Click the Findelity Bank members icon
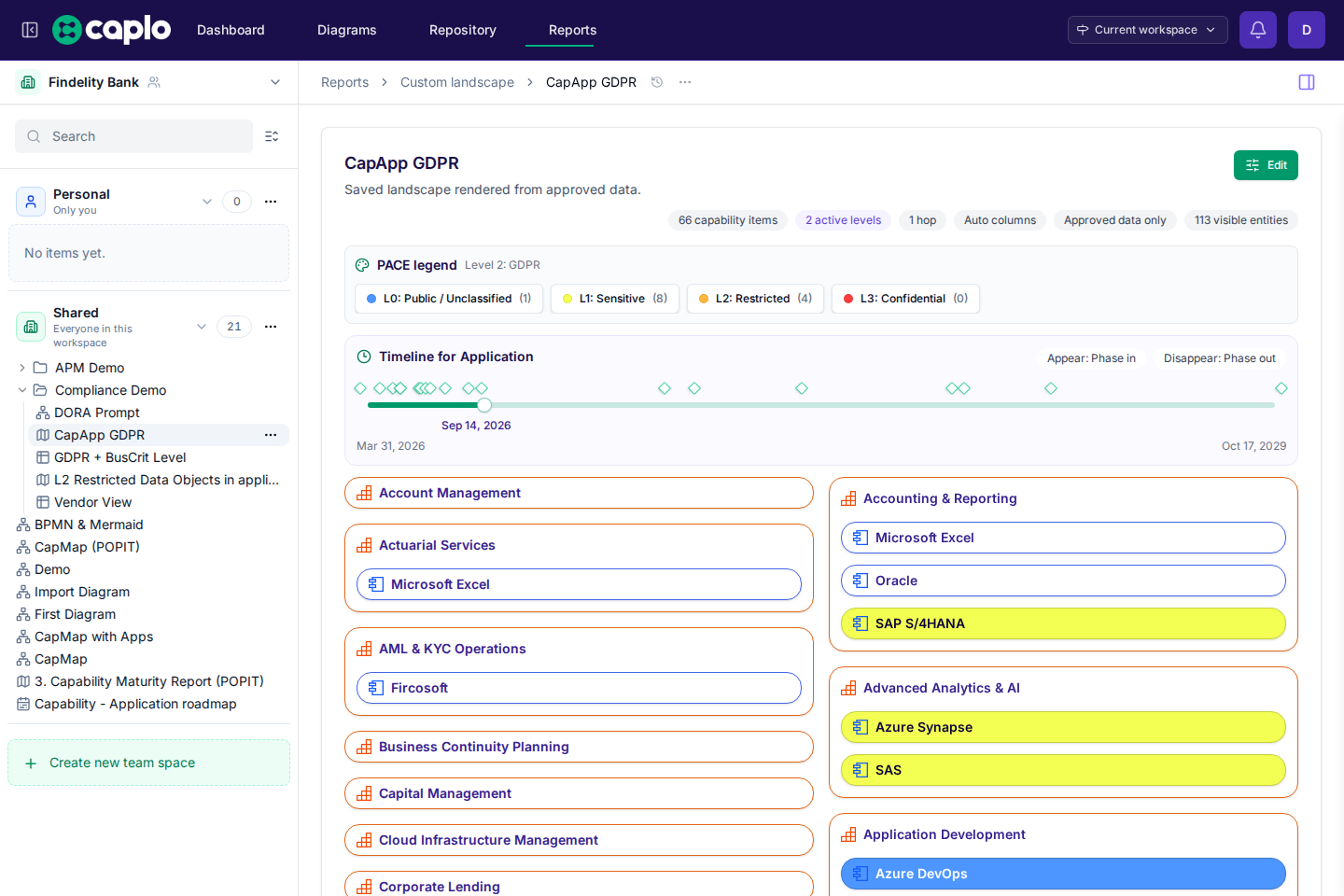Viewport: 1344px width, 896px height. pyautogui.click(x=154, y=82)
